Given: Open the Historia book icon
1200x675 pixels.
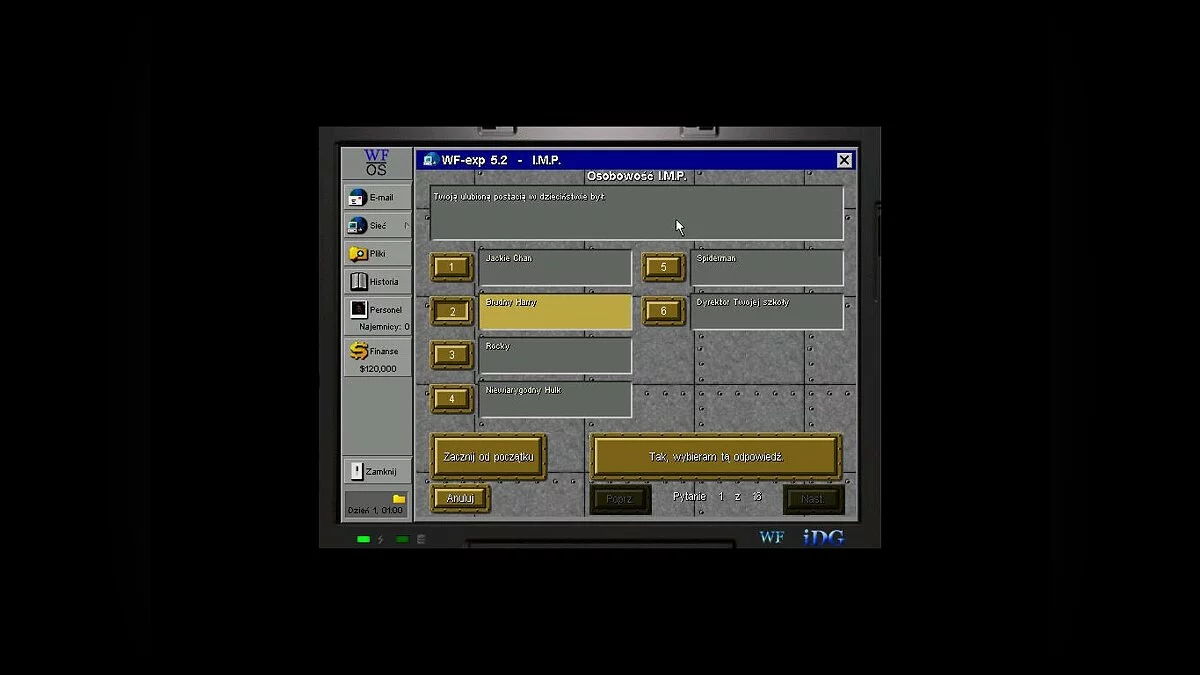Looking at the screenshot, I should point(358,282).
